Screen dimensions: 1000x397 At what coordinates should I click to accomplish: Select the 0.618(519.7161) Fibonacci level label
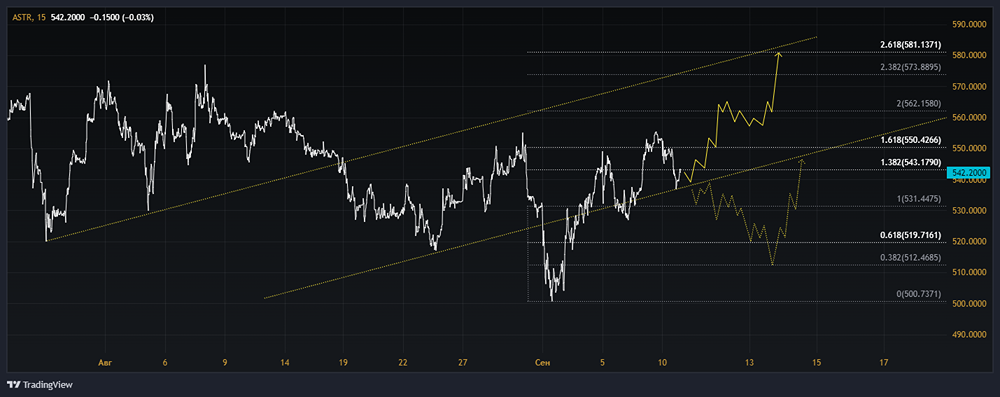(910, 235)
